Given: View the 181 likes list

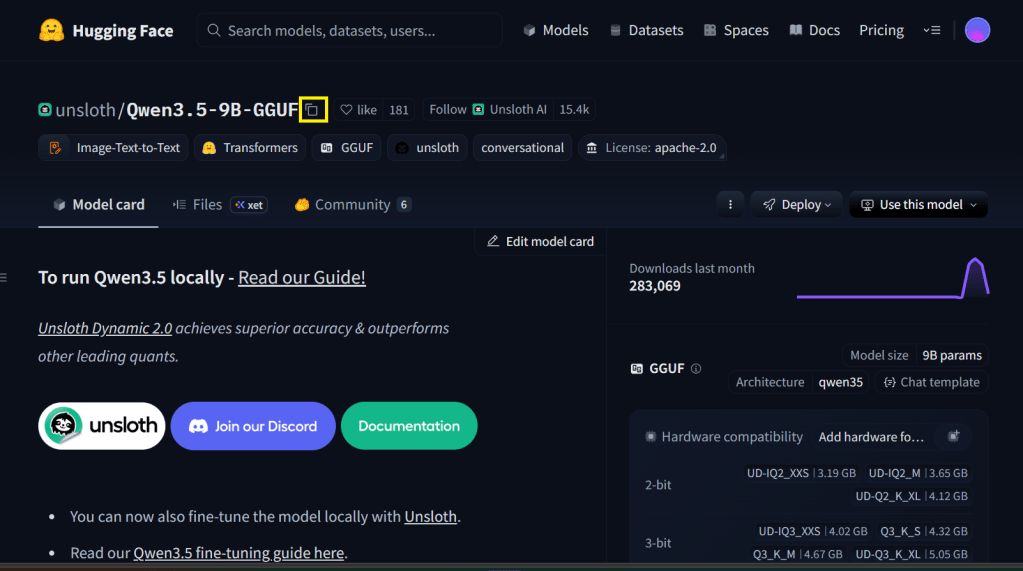Looking at the screenshot, I should point(399,110).
